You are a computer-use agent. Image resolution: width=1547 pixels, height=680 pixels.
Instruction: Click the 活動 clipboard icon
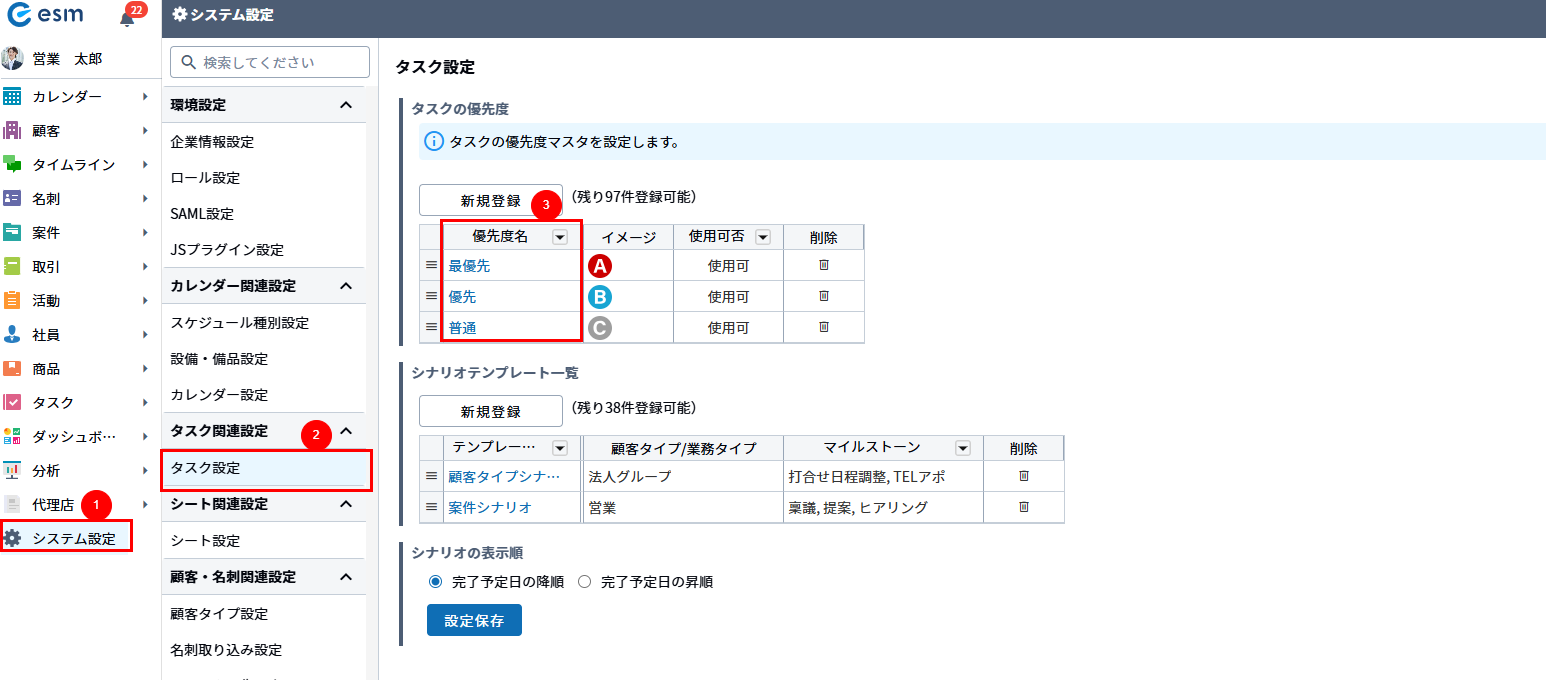coord(12,300)
